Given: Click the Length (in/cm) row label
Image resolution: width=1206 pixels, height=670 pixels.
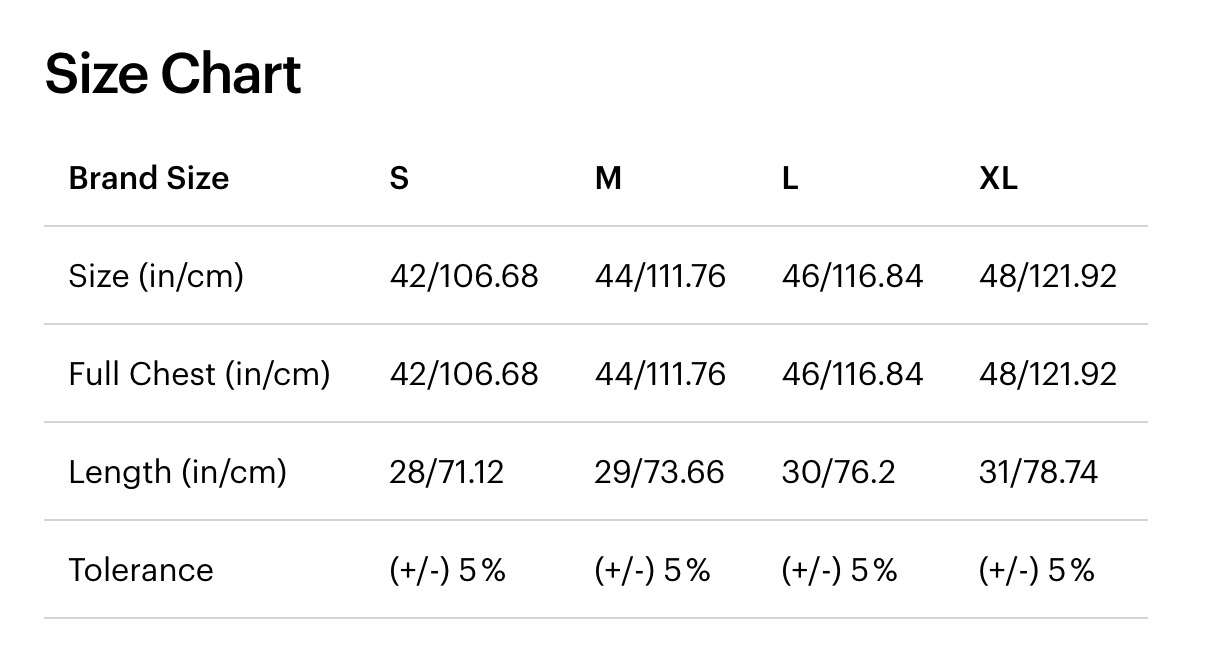Looking at the screenshot, I should (x=177, y=472).
